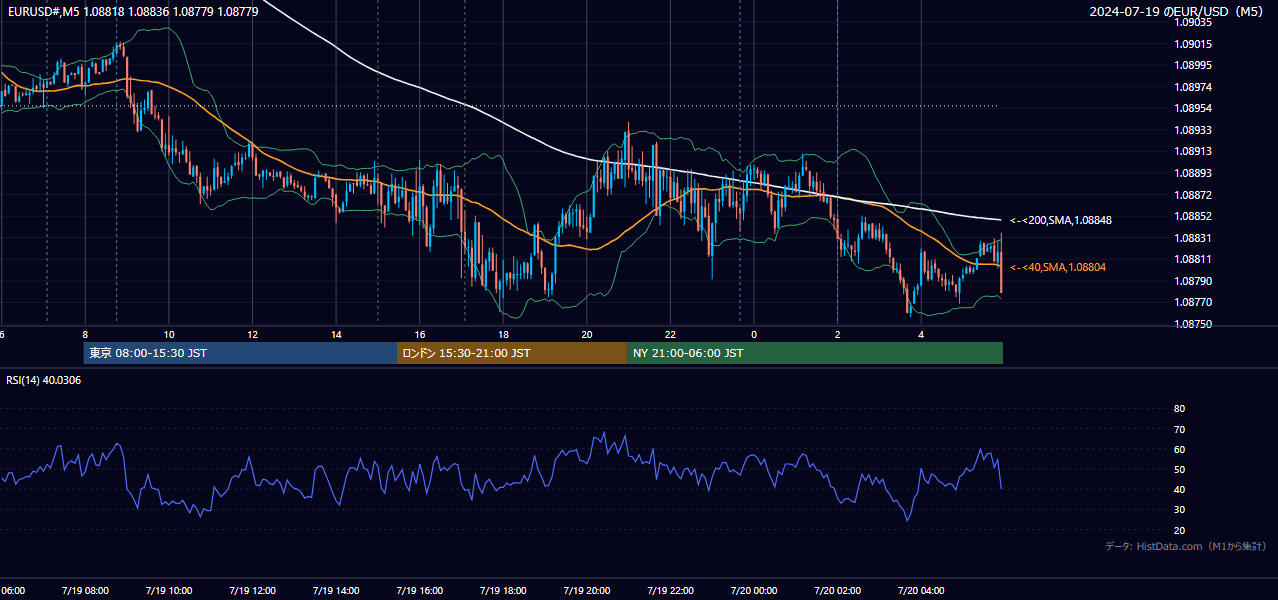Click the 7/19 08:00 date label
1278x600 pixels.
[85, 591]
